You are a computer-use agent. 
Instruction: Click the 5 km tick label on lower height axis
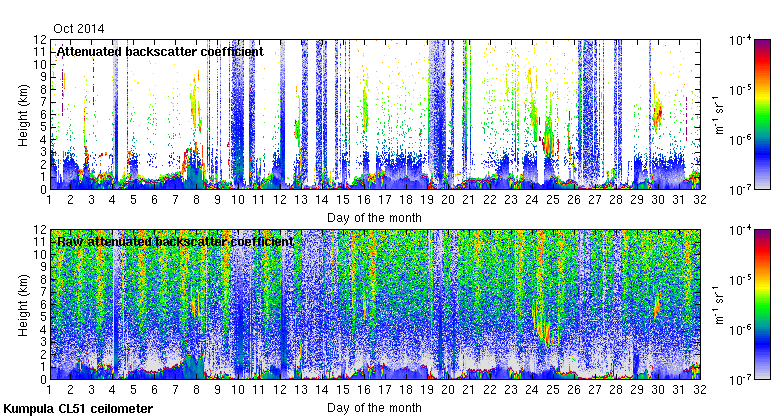click(x=43, y=317)
